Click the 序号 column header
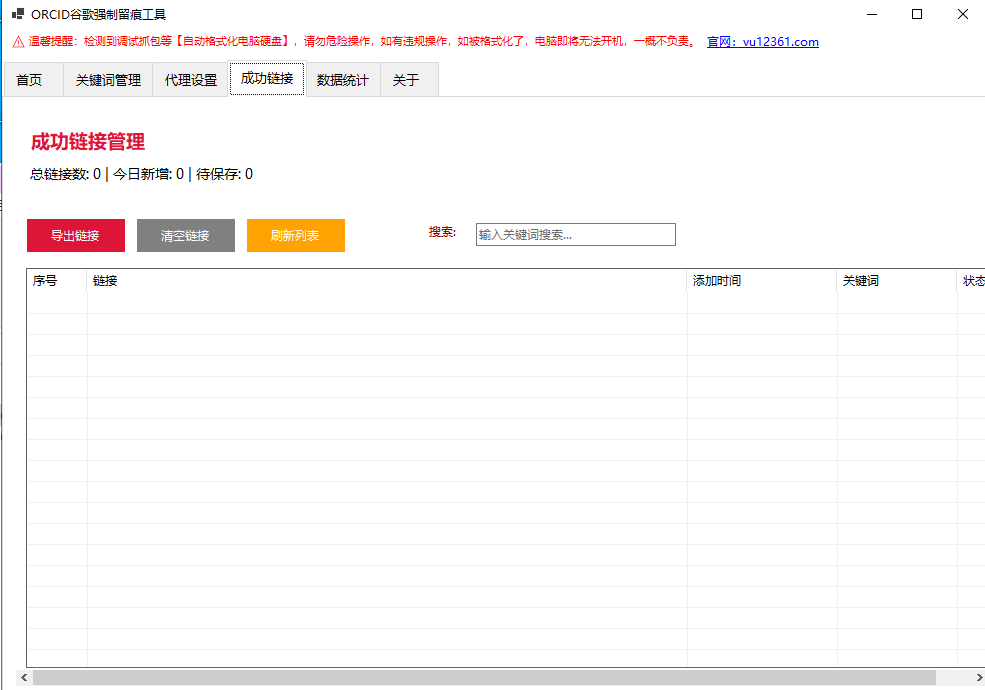The image size is (985, 690). pyautogui.click(x=56, y=281)
